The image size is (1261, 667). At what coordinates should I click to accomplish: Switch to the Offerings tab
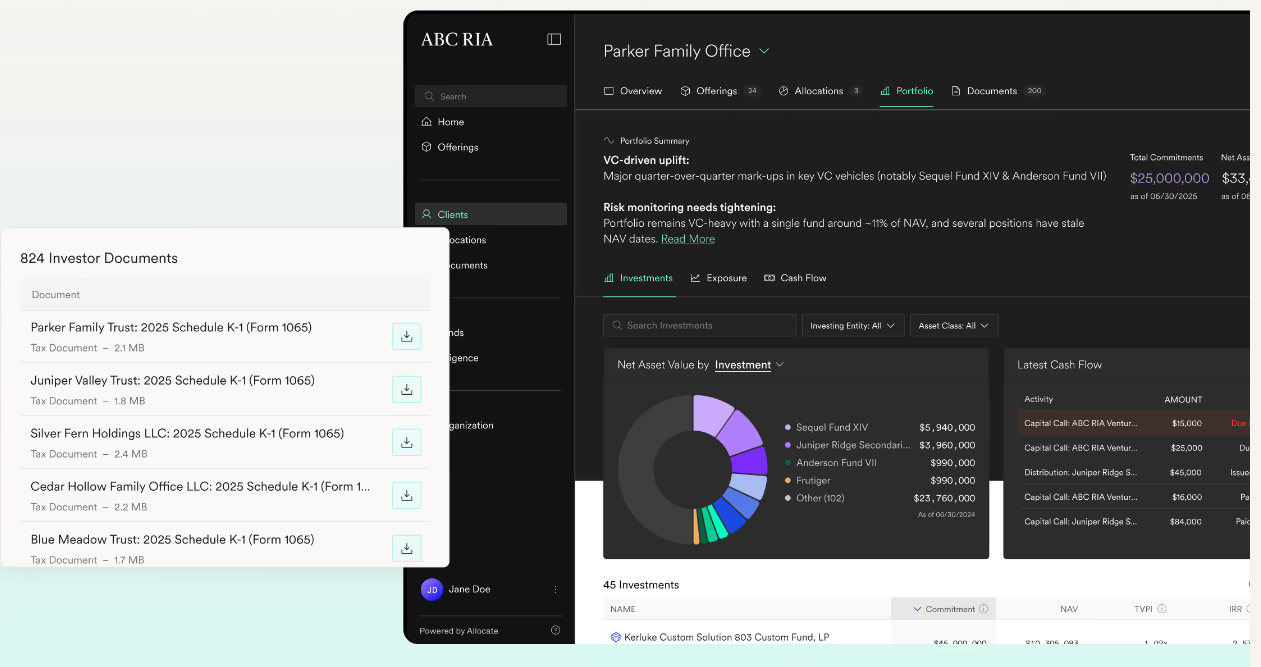pyautogui.click(x=720, y=91)
